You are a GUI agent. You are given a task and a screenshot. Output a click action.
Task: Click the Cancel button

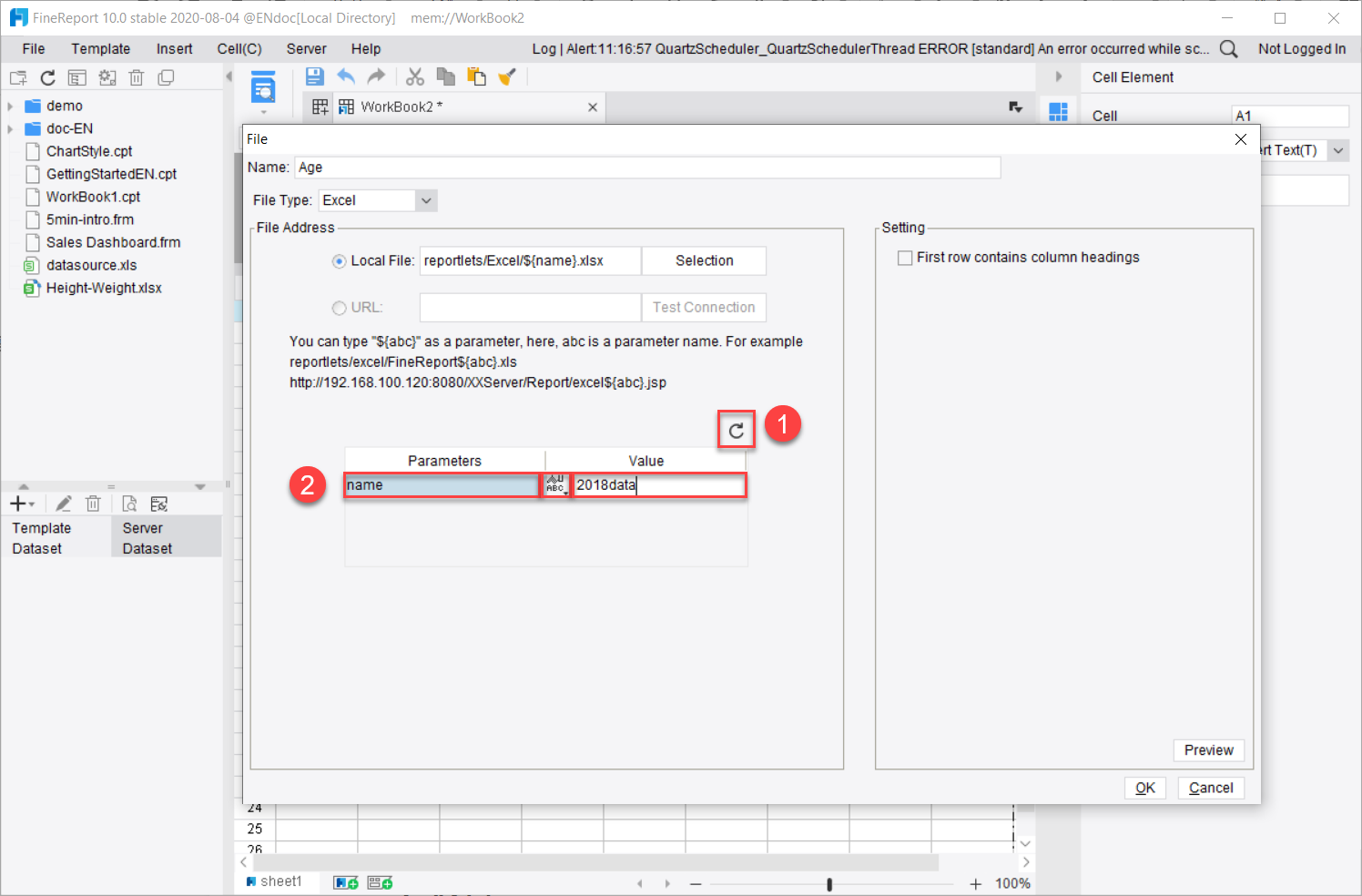click(x=1211, y=788)
